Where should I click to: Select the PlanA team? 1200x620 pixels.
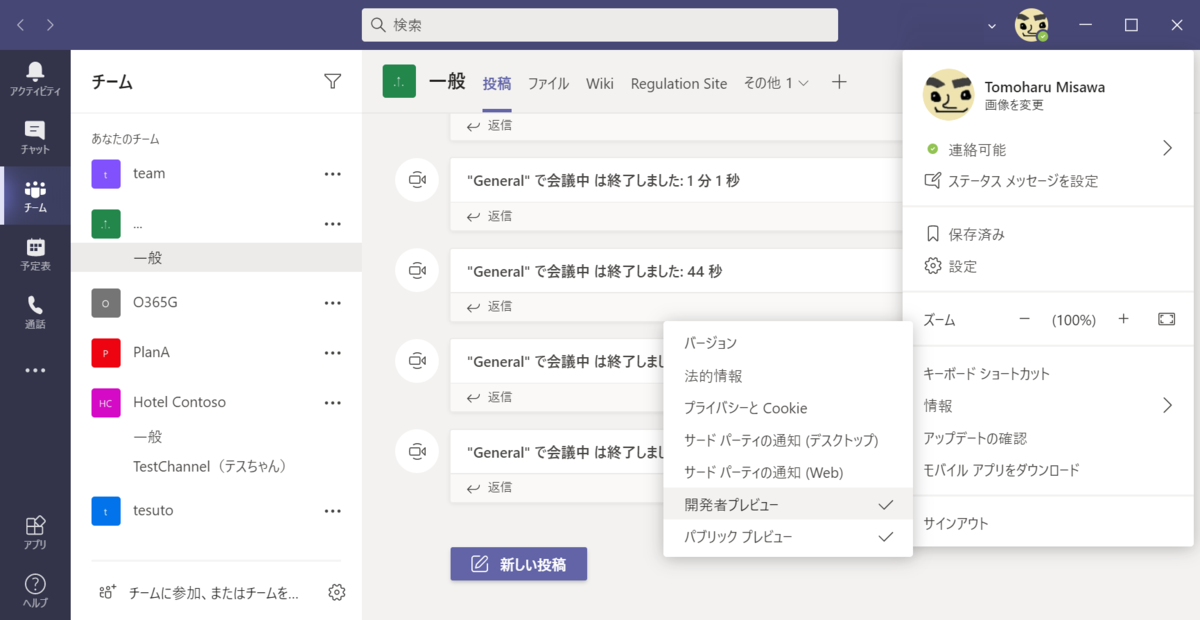pyautogui.click(x=151, y=352)
